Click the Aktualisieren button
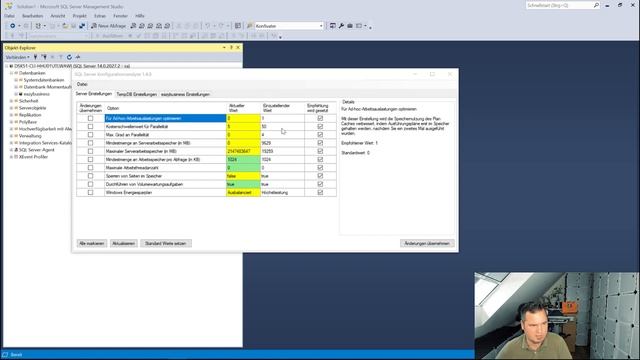This screenshot has height=360, width=640. 124,243
